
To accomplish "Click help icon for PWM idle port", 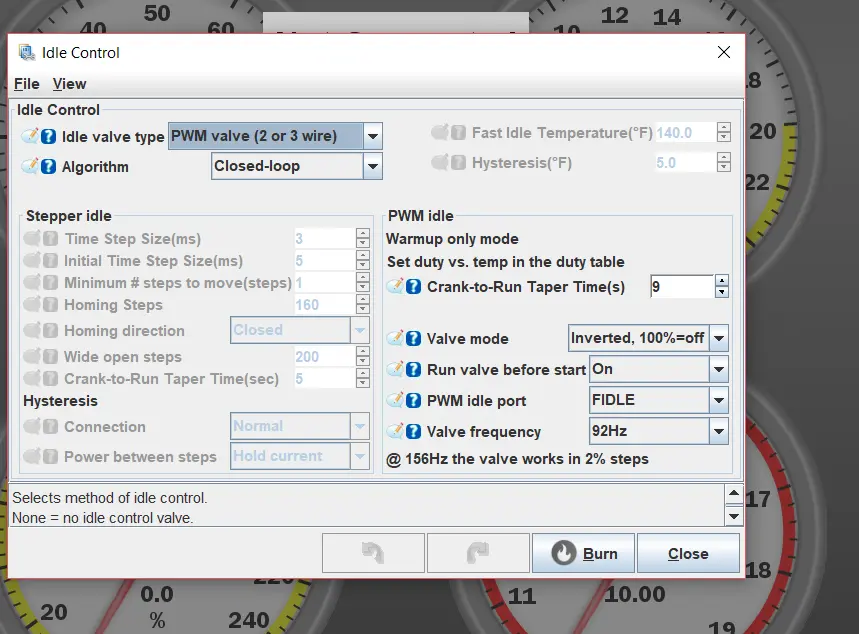I will [x=414, y=401].
